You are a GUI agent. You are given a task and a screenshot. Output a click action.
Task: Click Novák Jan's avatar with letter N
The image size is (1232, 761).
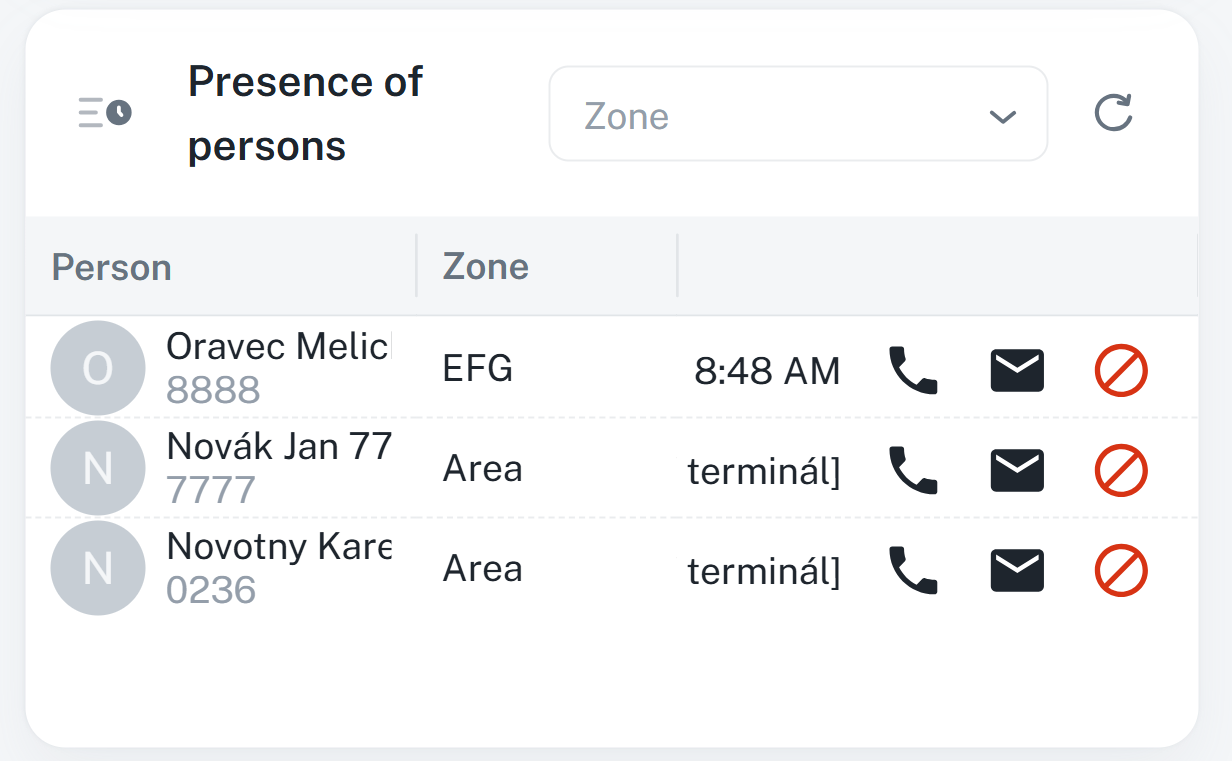coord(97,468)
